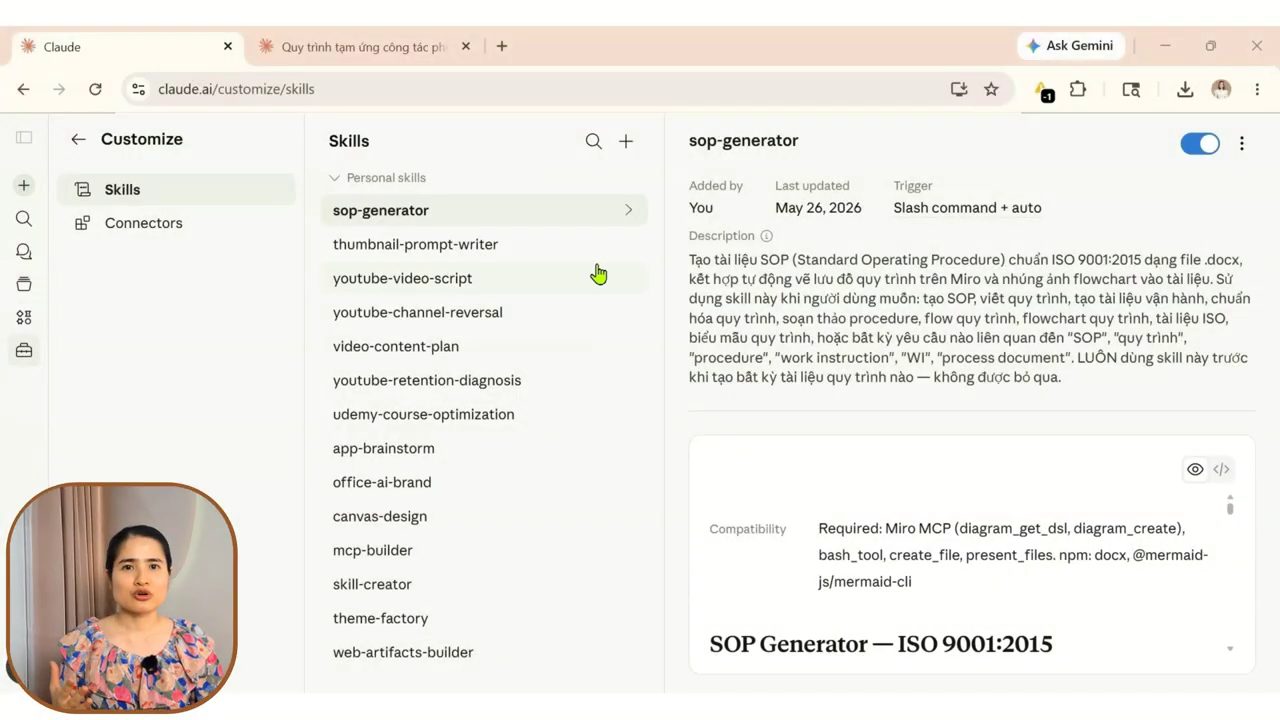The height and width of the screenshot is (720, 1280).
Task: Close the Quy trình tạm ứng tab
Action: tap(466, 46)
